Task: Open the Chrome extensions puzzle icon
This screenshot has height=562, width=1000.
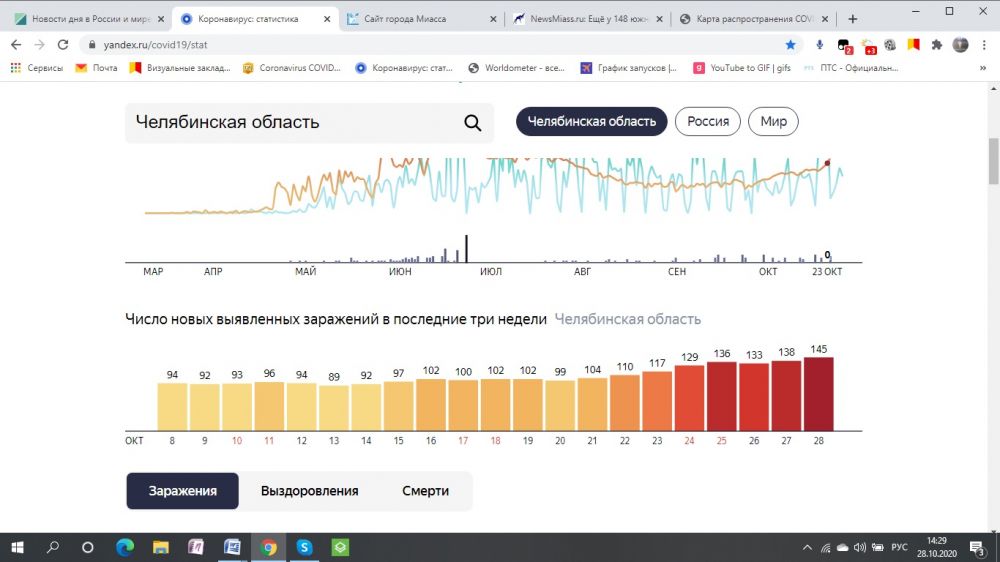Action: pos(936,45)
